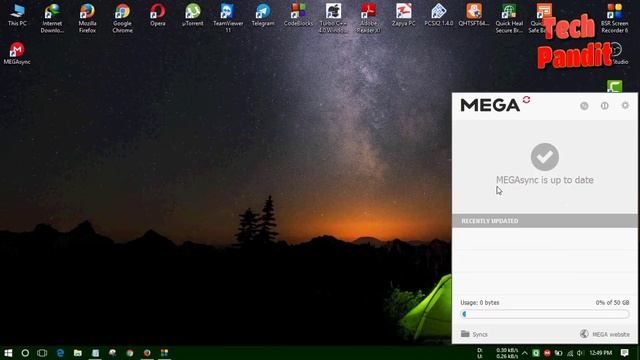Click the Chrome icon on the taskbar
640x360 pixels.
point(130,353)
